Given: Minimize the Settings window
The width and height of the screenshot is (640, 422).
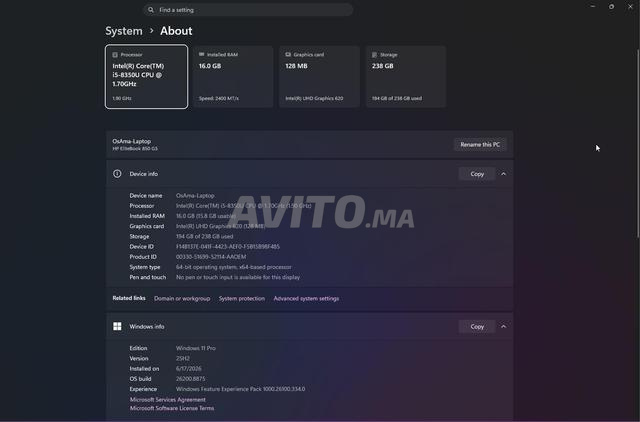Looking at the screenshot, I should [593, 7].
